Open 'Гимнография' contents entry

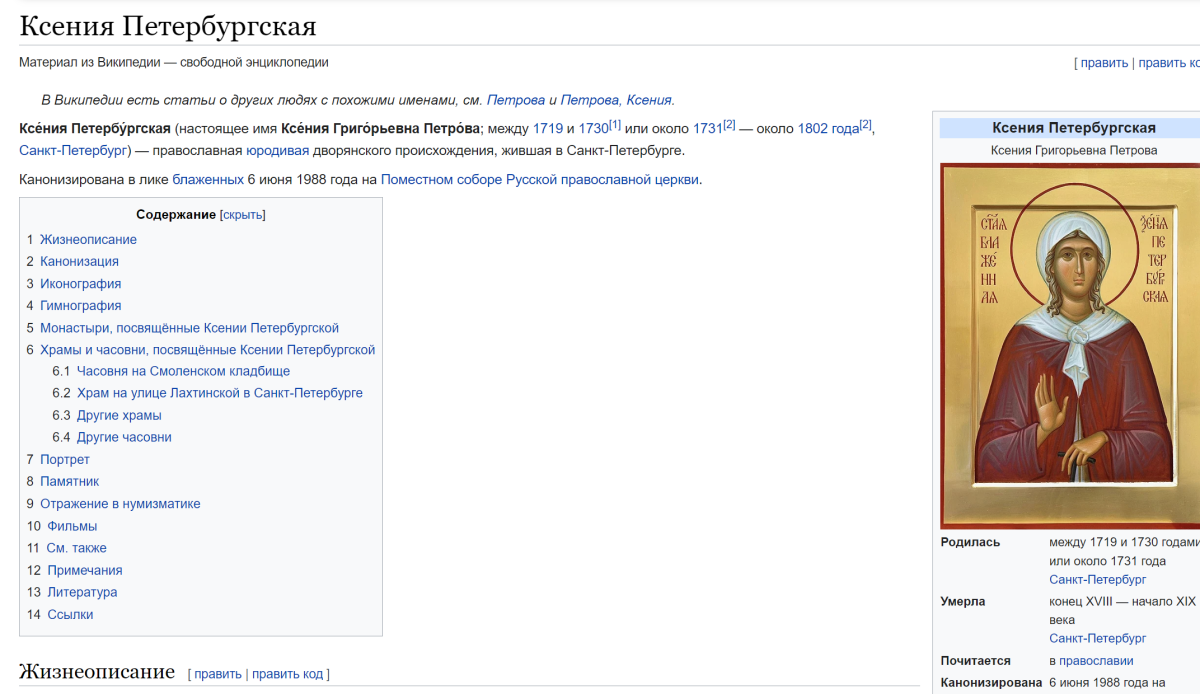point(80,306)
